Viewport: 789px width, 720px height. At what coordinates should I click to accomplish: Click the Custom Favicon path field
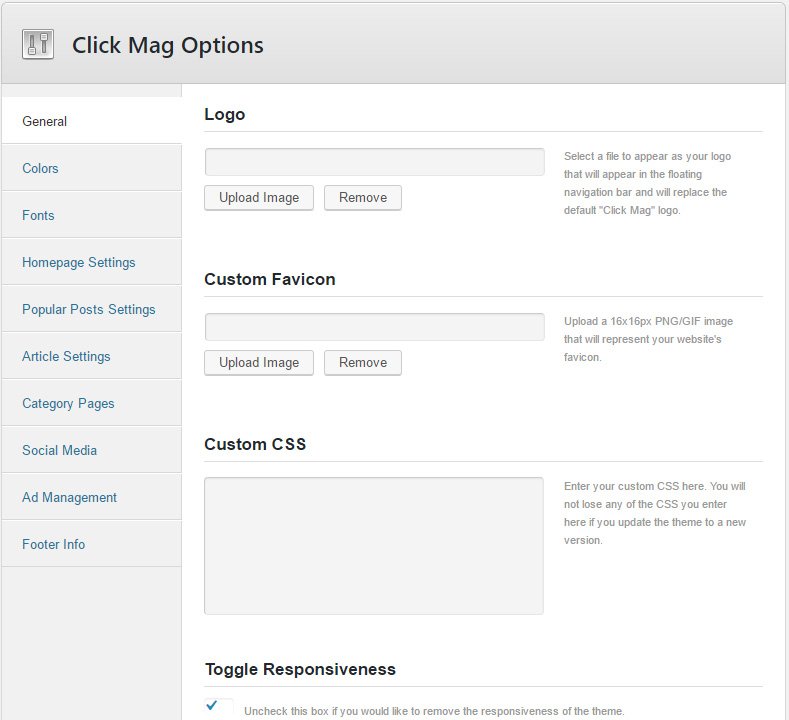pos(374,327)
